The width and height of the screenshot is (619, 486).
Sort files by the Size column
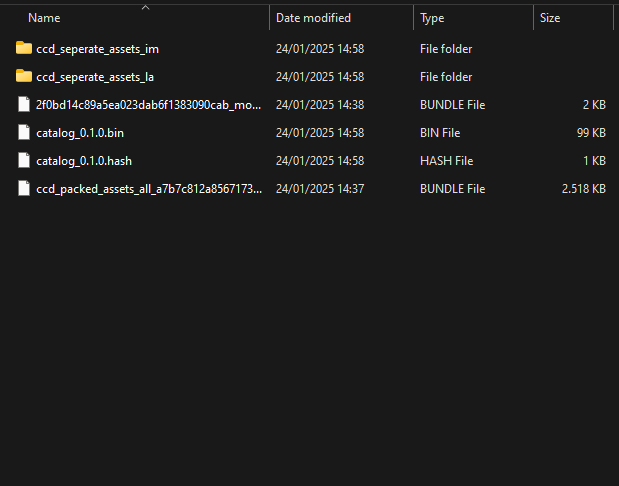coord(550,18)
